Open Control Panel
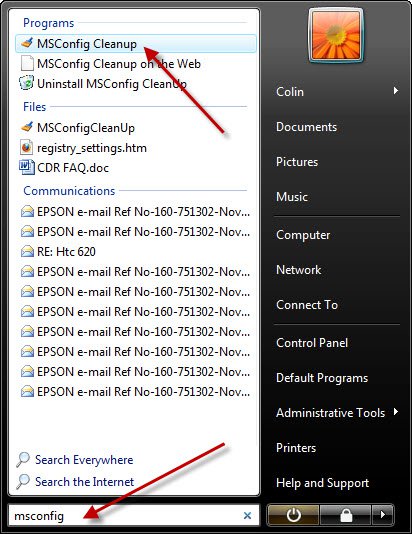Screen dimensions: 412x534 pyautogui.click(x=312, y=343)
